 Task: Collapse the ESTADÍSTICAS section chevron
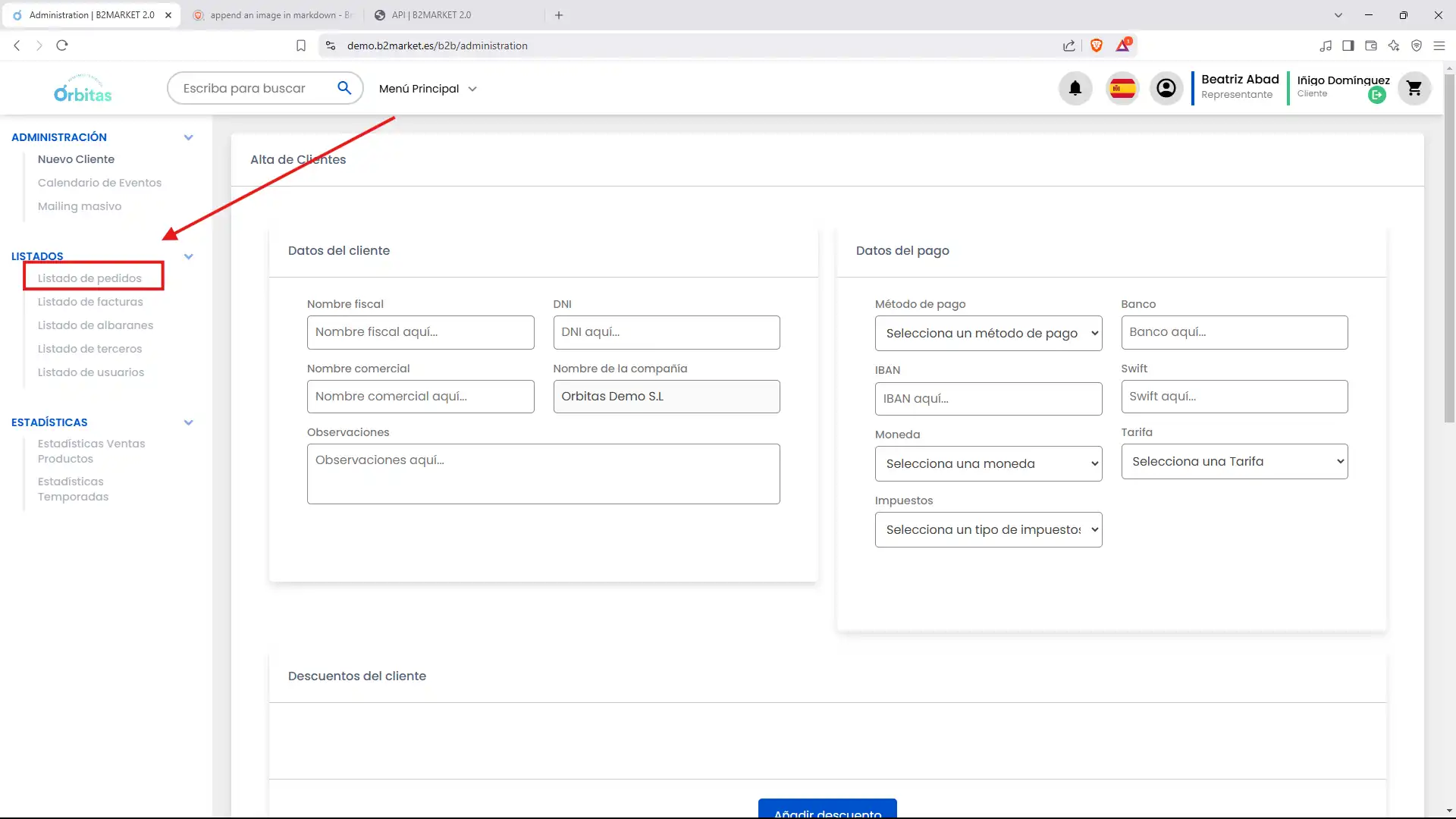(x=189, y=422)
